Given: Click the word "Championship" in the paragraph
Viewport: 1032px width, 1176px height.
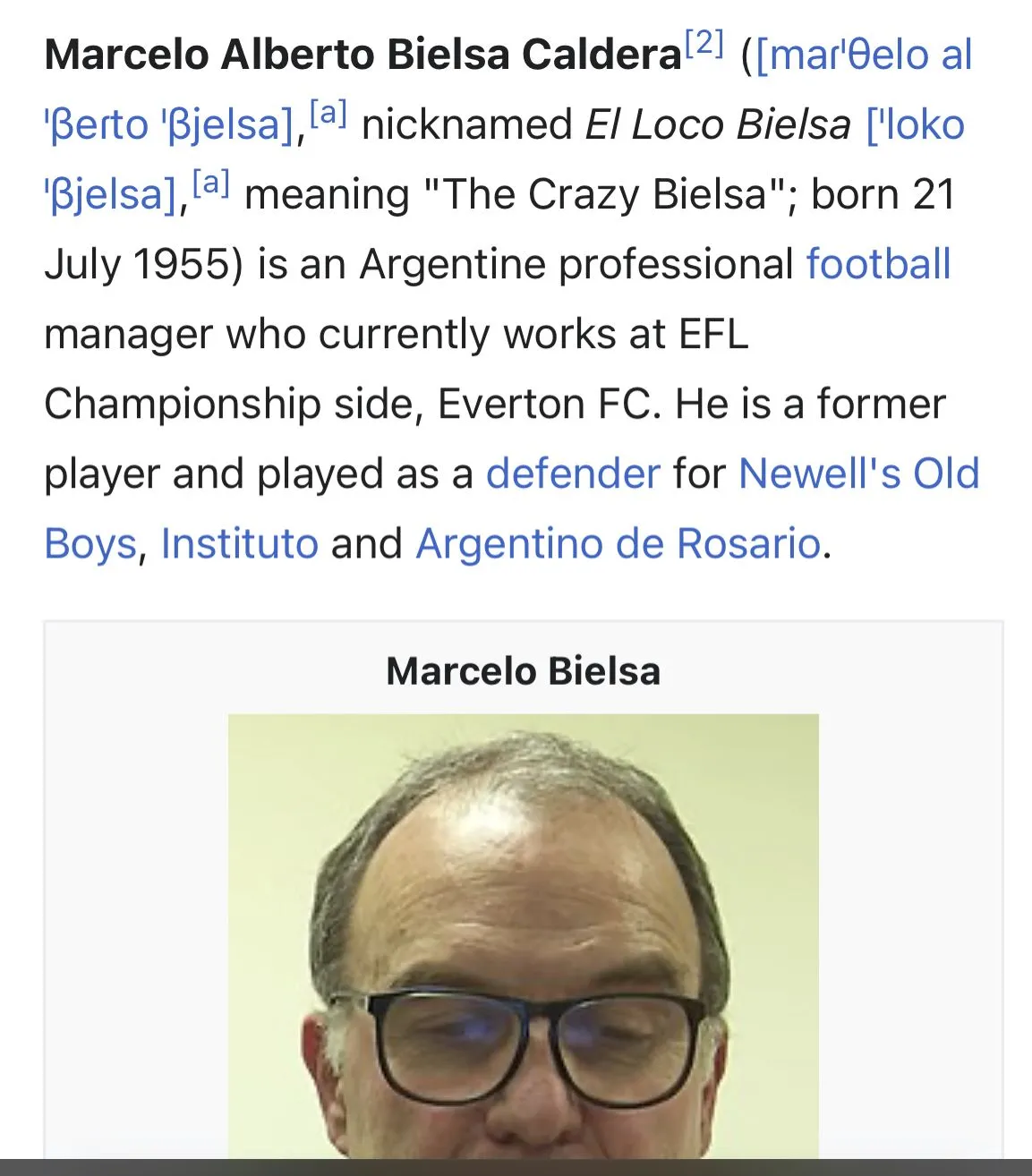Looking at the screenshot, I should 182,405.
